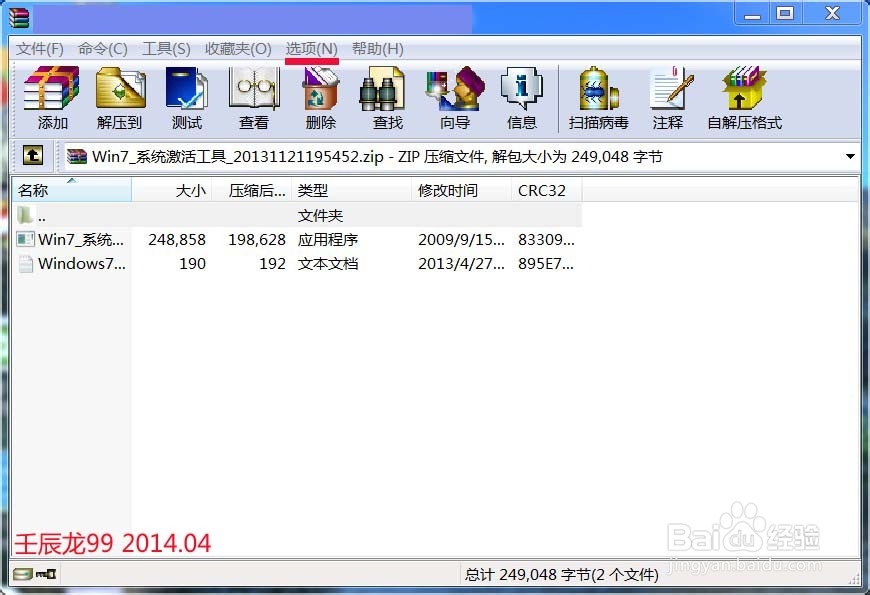Screen dimensions: 870x595
Task: Select the Win7_系统... file name
Action: (81, 240)
